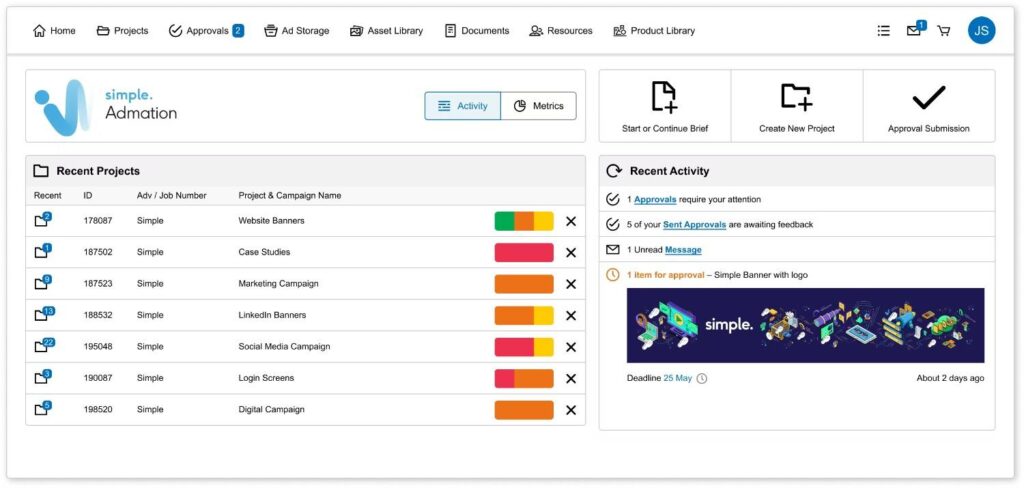Open folder icon for Login Screens project
Viewport: 1024px width, 488px height.
tap(42, 378)
